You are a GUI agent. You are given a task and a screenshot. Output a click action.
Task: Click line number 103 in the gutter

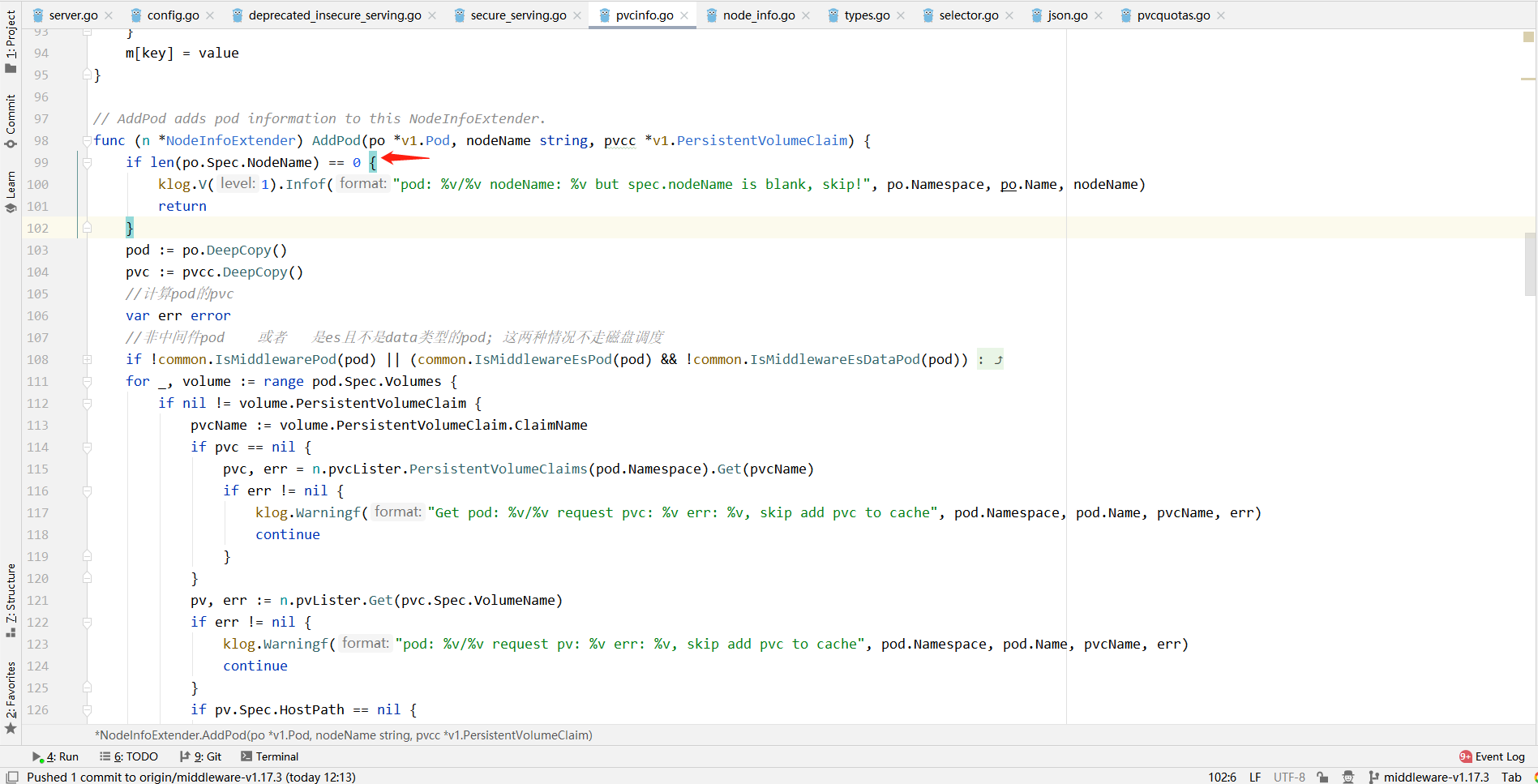[x=37, y=250]
